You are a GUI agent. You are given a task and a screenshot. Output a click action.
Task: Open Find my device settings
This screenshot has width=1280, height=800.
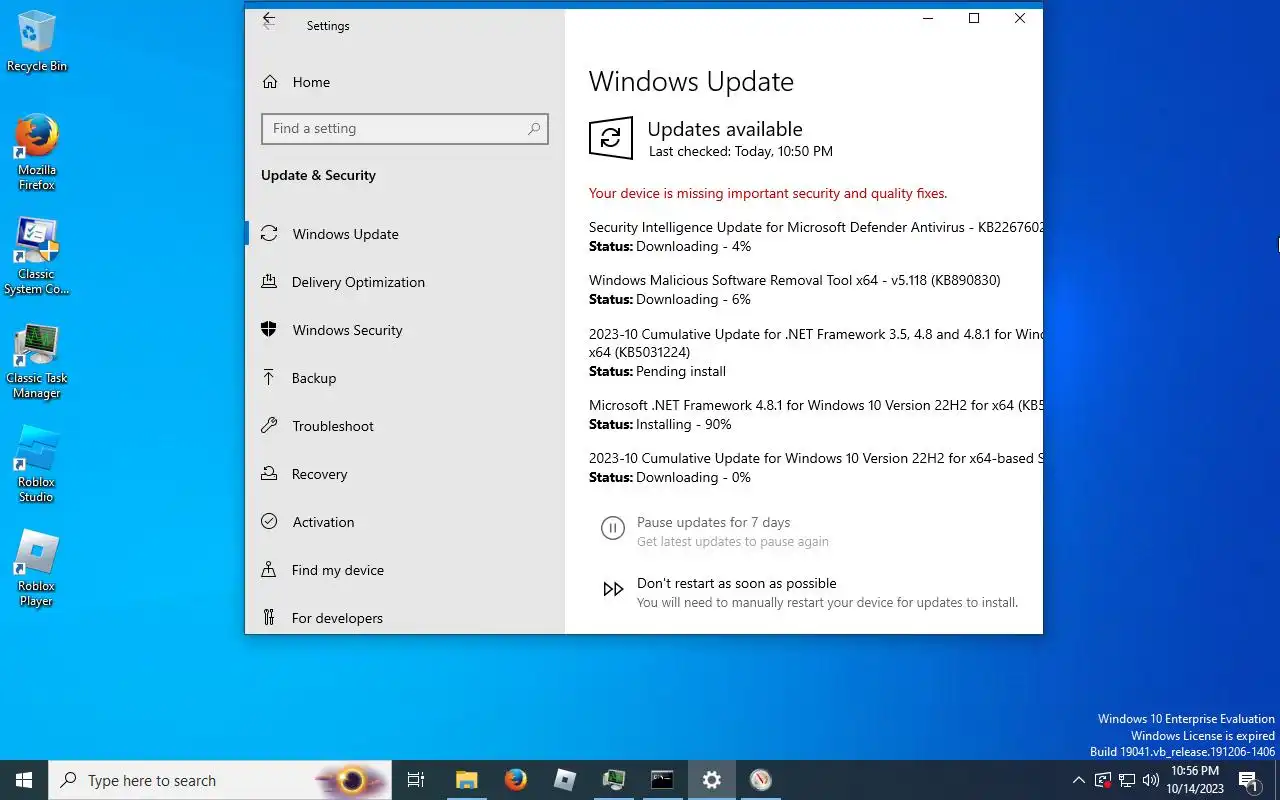pyautogui.click(x=405, y=570)
